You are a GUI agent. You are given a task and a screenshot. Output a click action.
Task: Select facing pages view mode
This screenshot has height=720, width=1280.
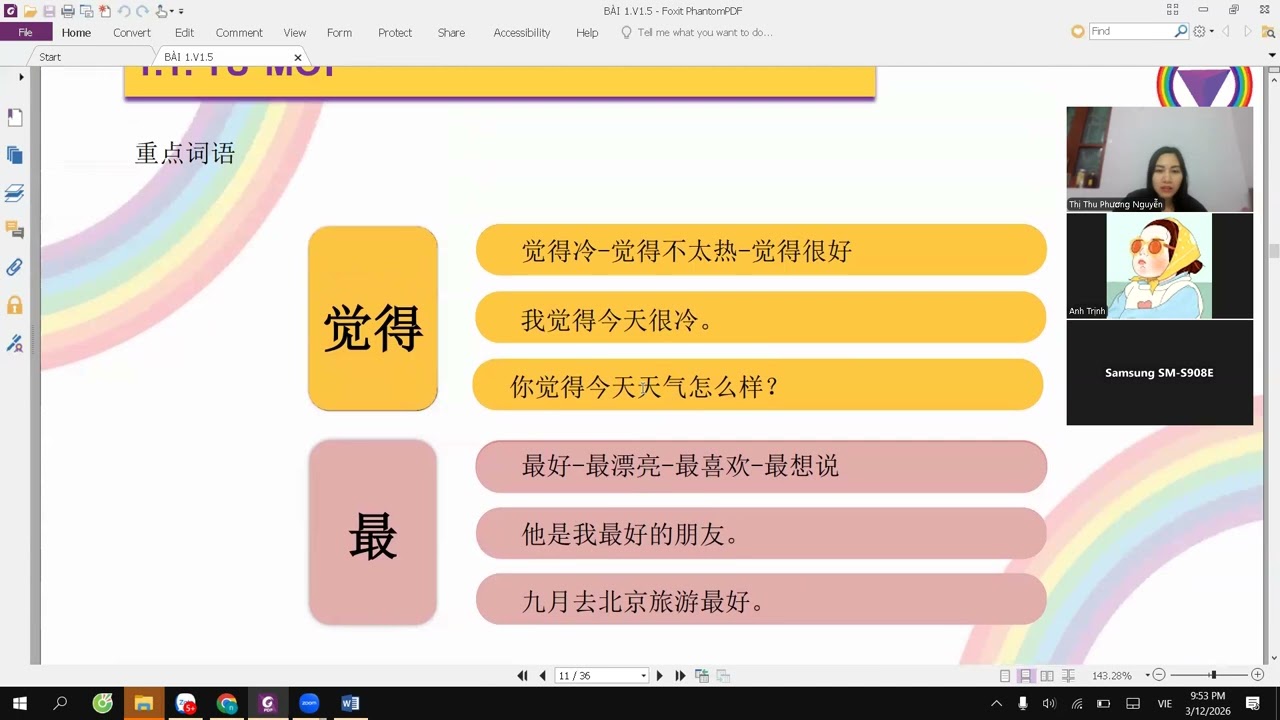pos(1047,676)
